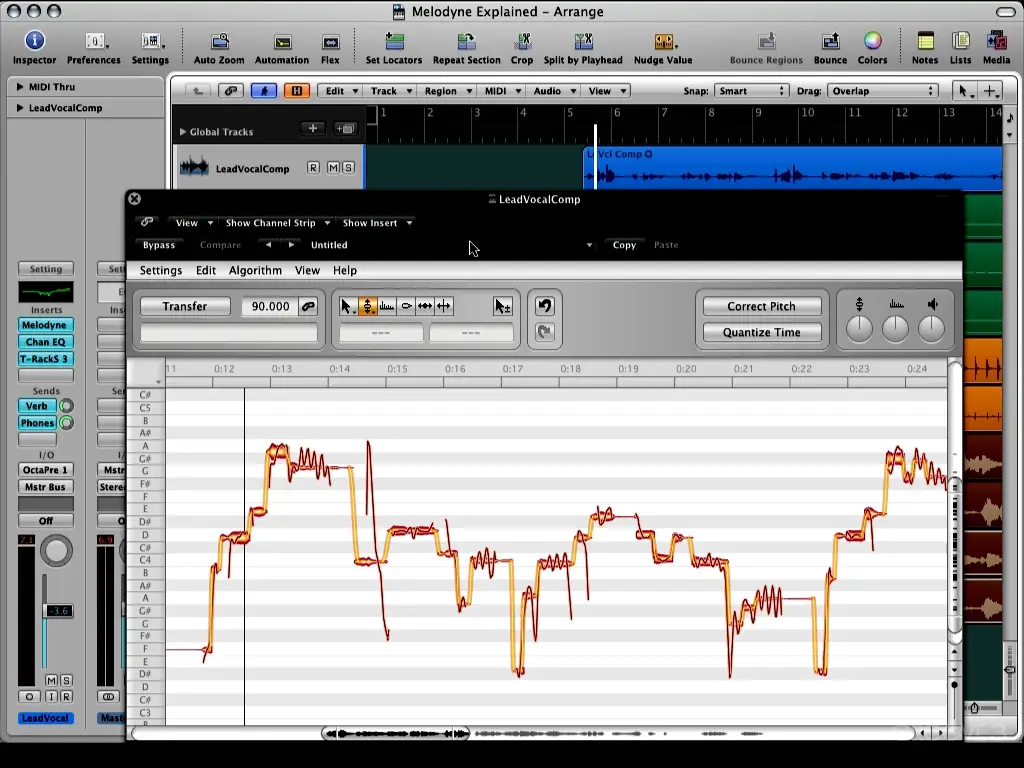Open the arrange Region menu

448,91
